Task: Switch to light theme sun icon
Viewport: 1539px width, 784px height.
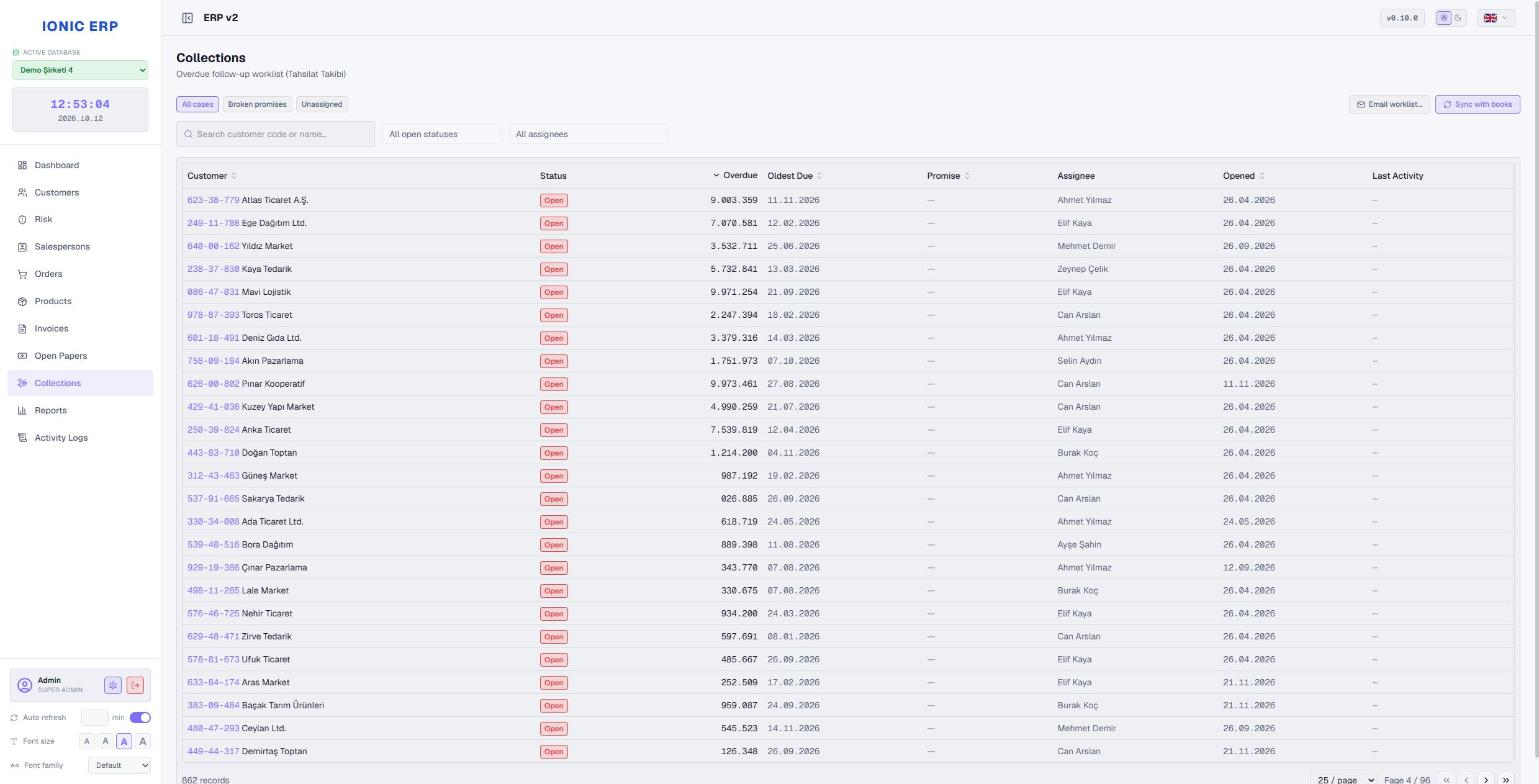Action: coord(1443,18)
